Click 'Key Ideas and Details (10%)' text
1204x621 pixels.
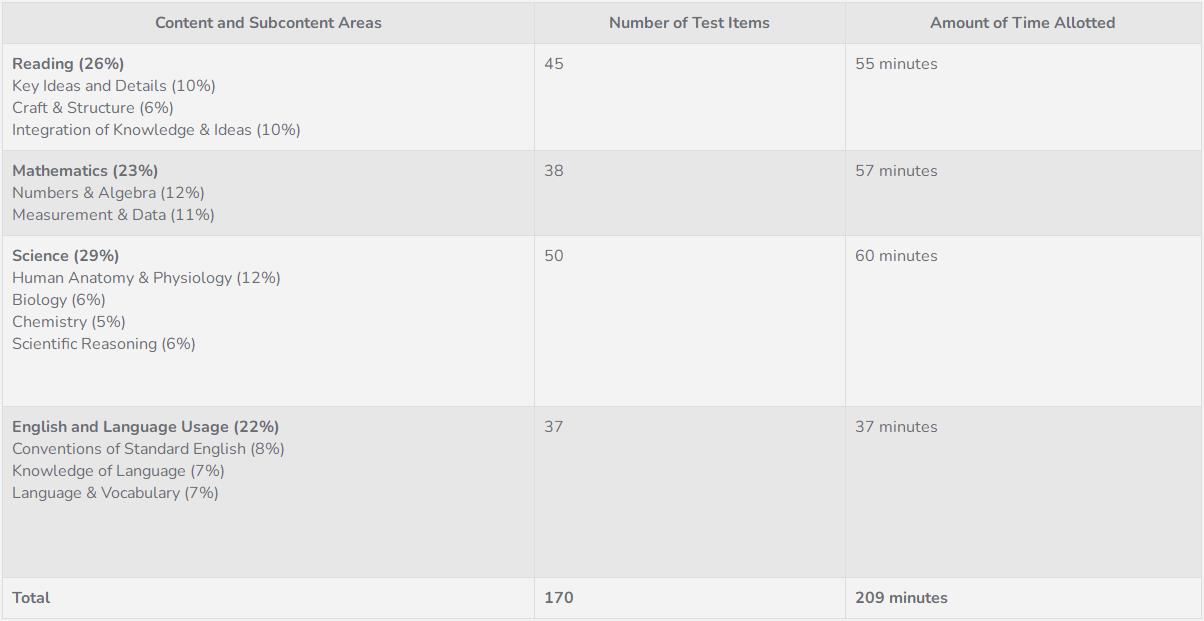[x=114, y=86]
